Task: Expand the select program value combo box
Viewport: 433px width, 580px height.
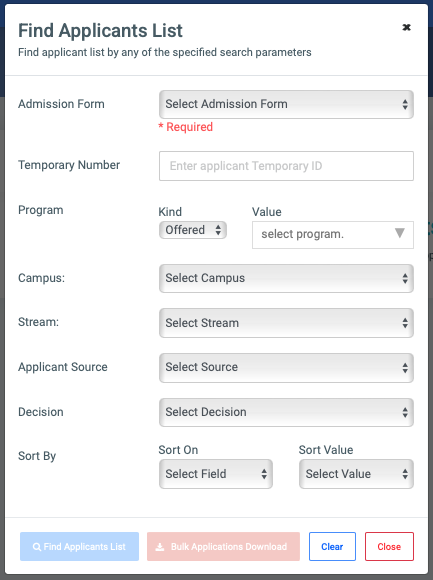Action: pyautogui.click(x=333, y=235)
